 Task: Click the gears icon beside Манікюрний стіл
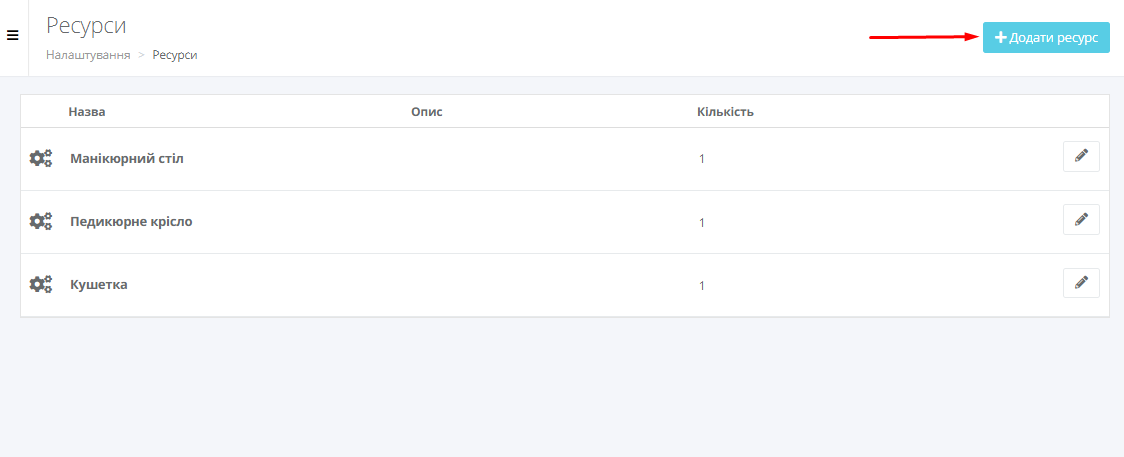coord(41,158)
